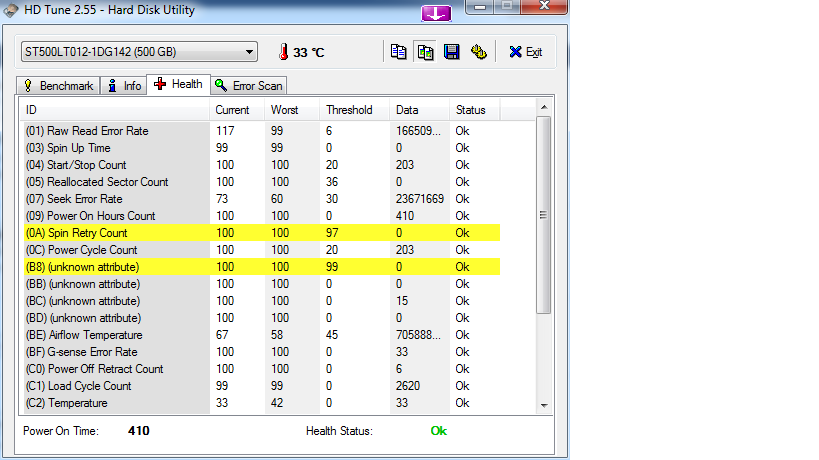Click the Airflow Temperature data 705888...
Screen dimensions: 819x460
[x=418, y=335]
